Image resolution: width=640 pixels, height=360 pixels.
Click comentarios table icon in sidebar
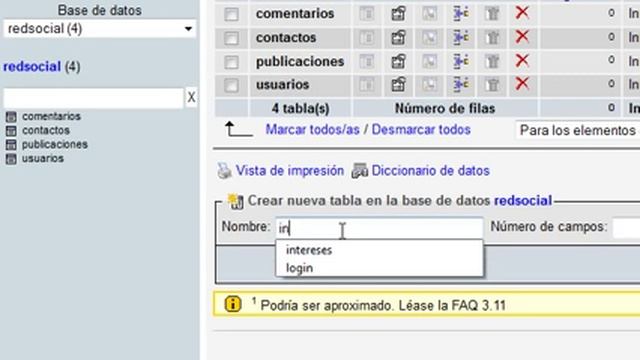coord(11,117)
